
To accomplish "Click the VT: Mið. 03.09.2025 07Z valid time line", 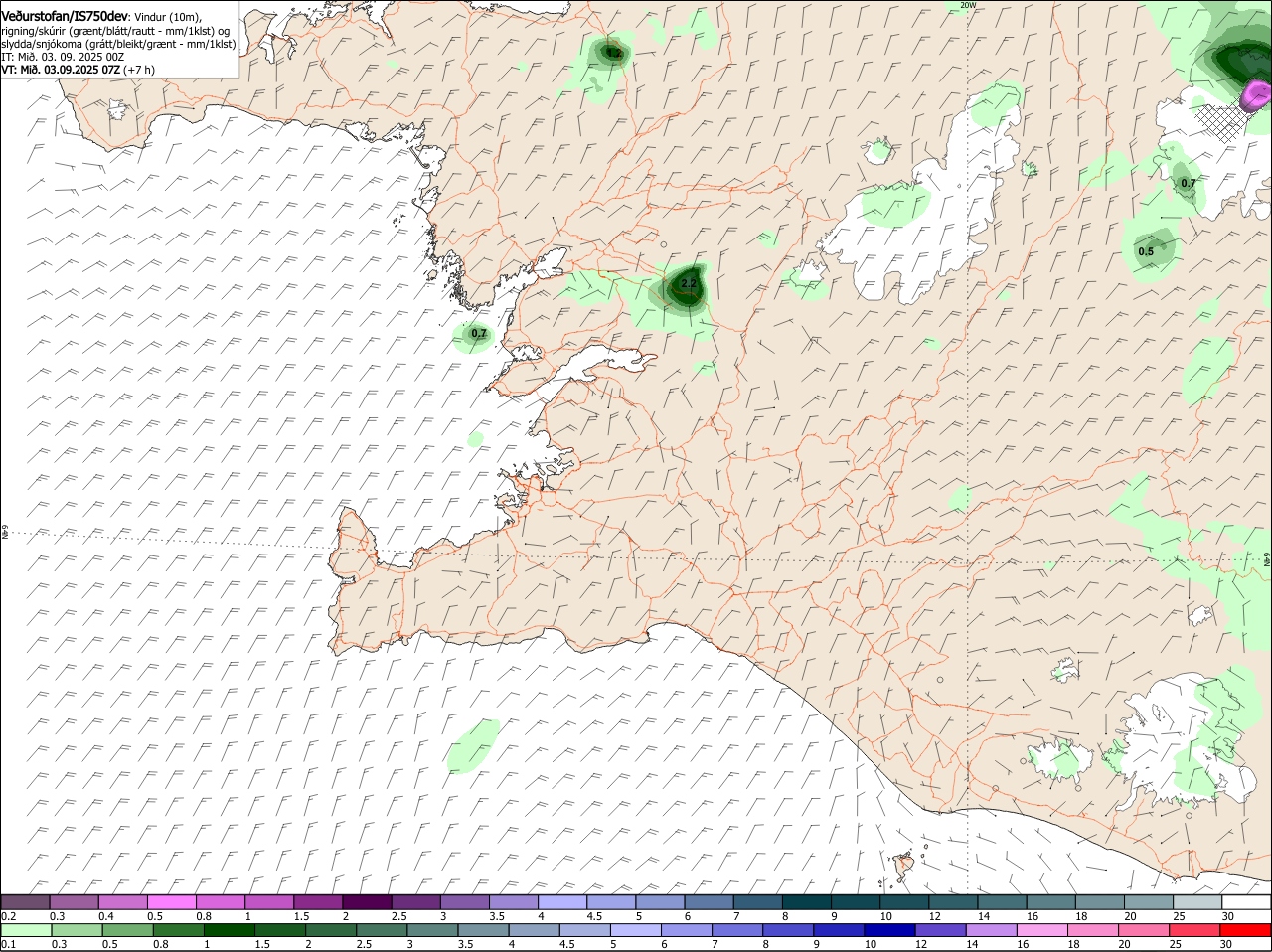I will point(78,70).
